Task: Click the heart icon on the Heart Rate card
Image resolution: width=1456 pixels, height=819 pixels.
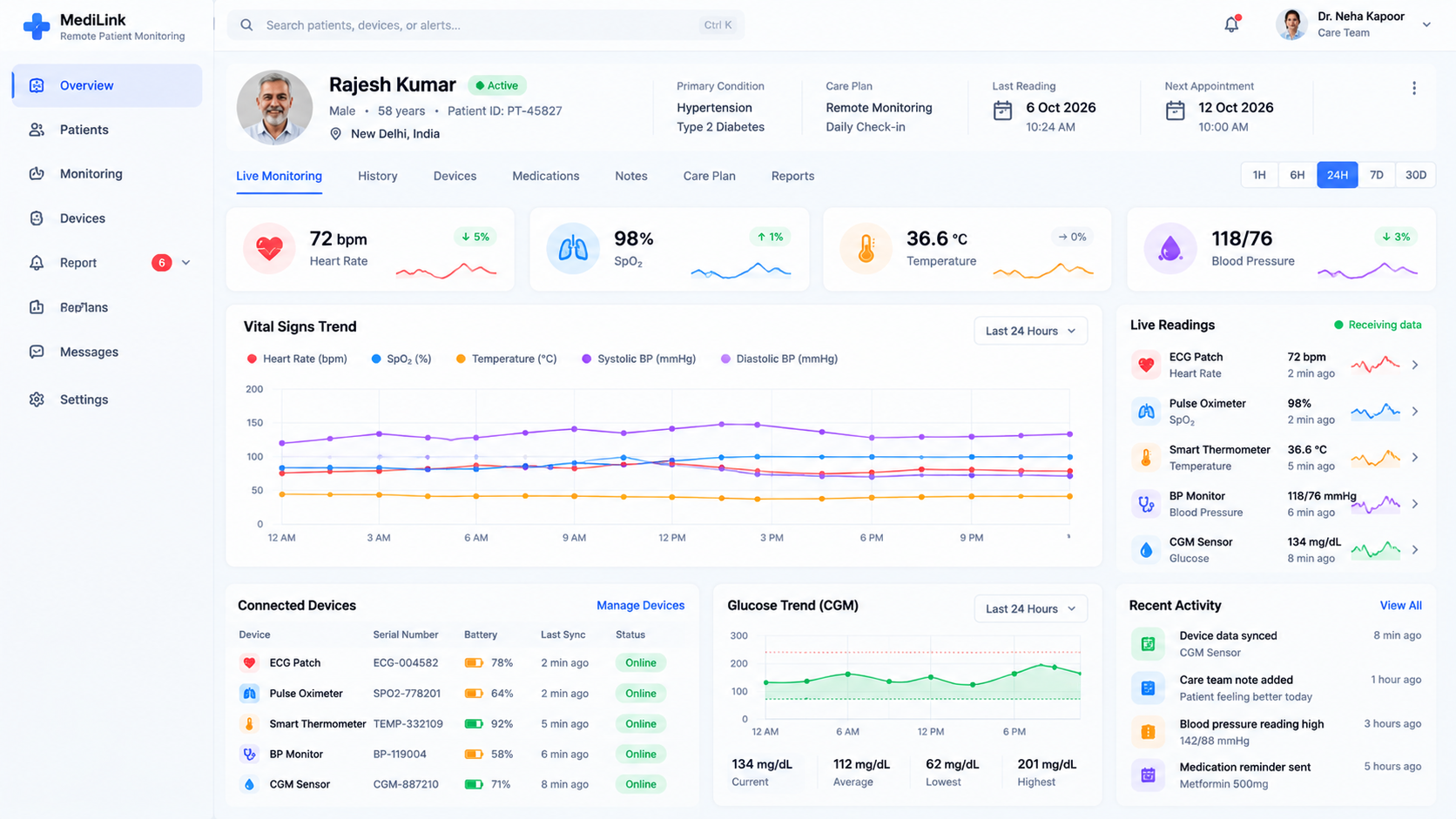Action: tap(269, 249)
